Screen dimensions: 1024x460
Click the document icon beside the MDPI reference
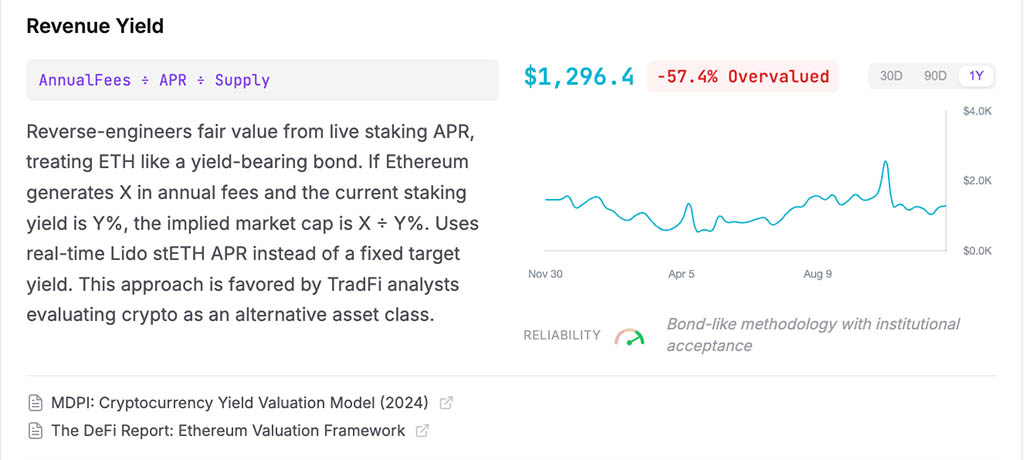tap(36, 403)
